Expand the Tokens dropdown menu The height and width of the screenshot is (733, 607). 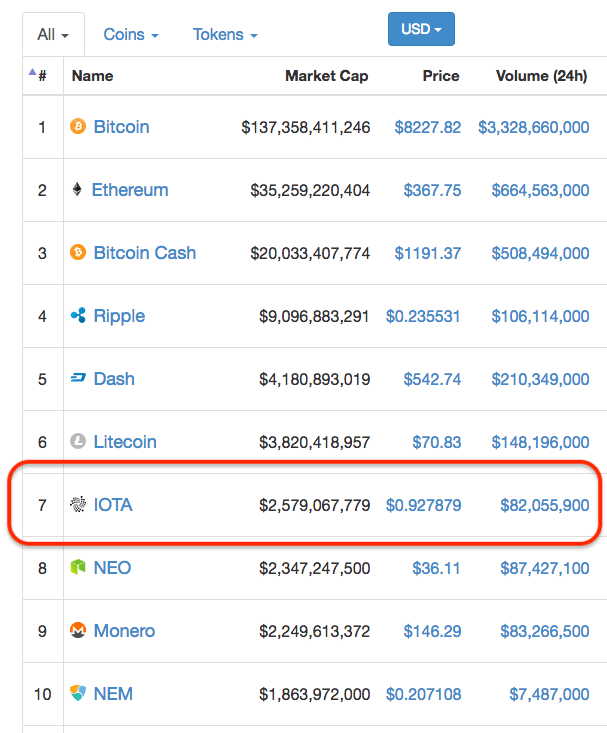tap(225, 35)
